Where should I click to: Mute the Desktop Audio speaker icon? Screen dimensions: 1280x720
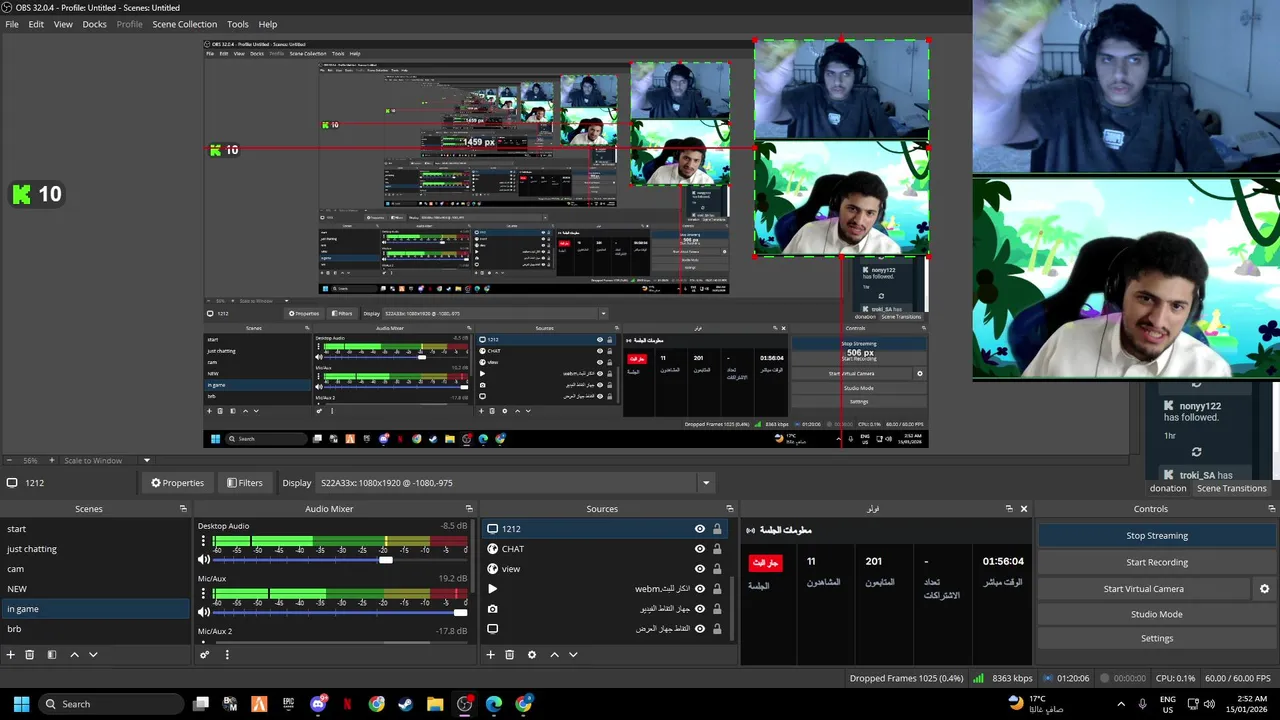[204, 560]
